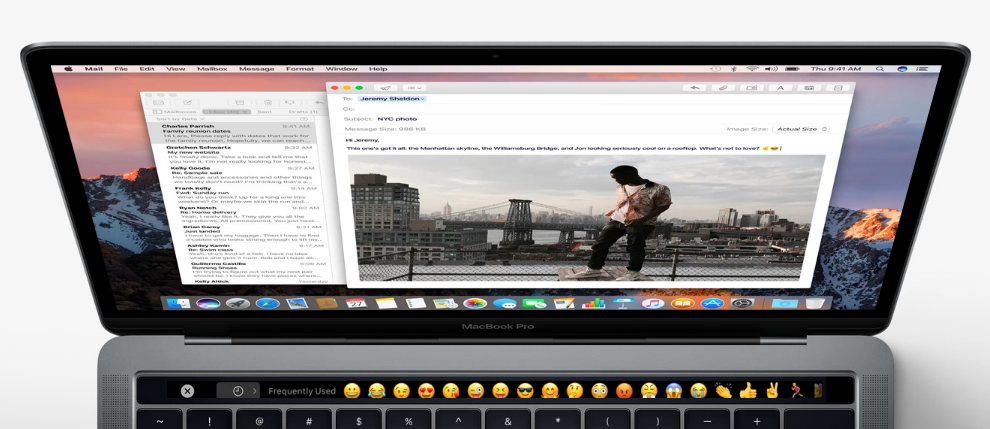This screenshot has width=990, height=429.
Task: Select the Inbox tab in favorites bar
Action: pyautogui.click(x=227, y=112)
